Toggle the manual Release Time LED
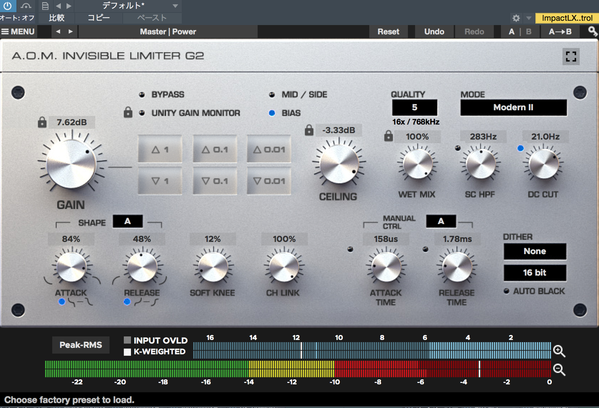This screenshot has height=408, width=599. point(425,249)
